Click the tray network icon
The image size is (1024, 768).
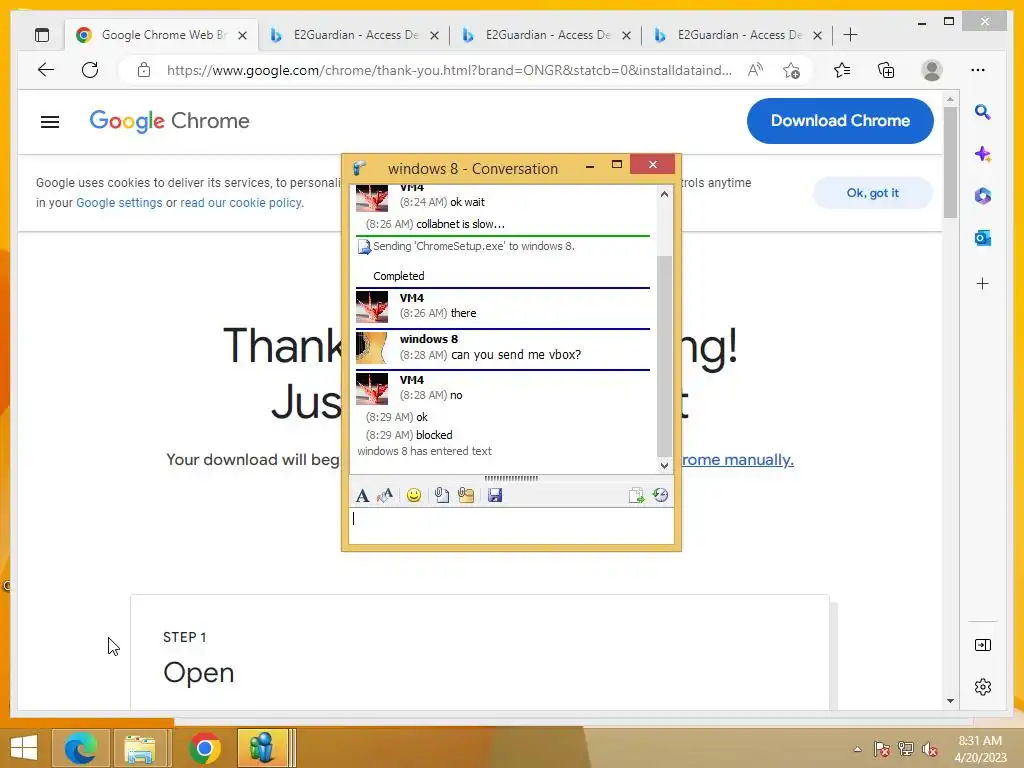coord(905,749)
